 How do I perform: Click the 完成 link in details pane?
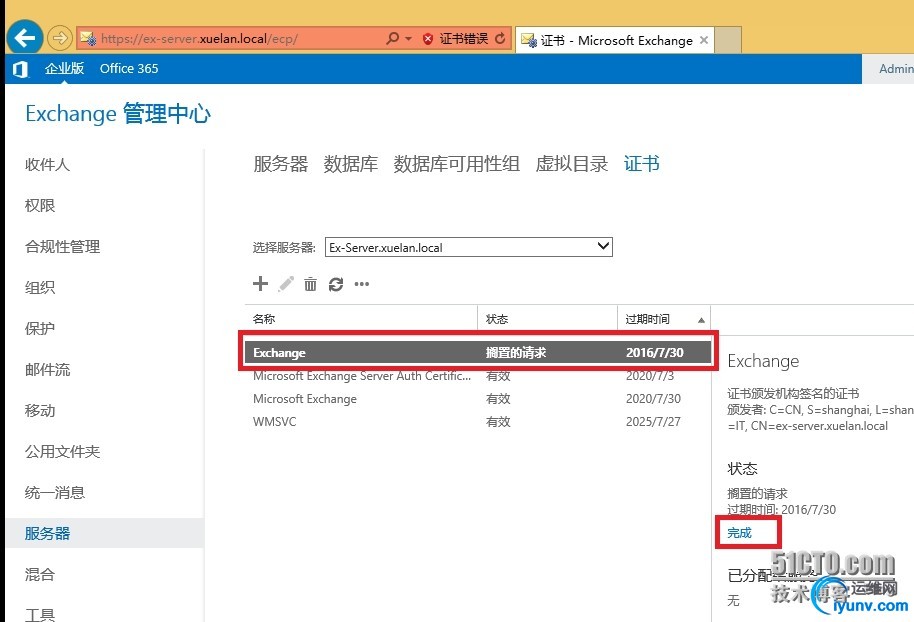tap(739, 532)
